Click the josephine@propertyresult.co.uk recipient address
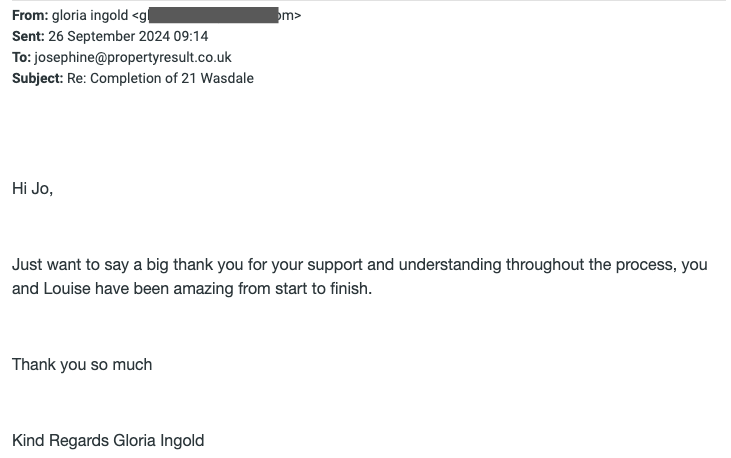The image size is (731, 458). (133, 57)
